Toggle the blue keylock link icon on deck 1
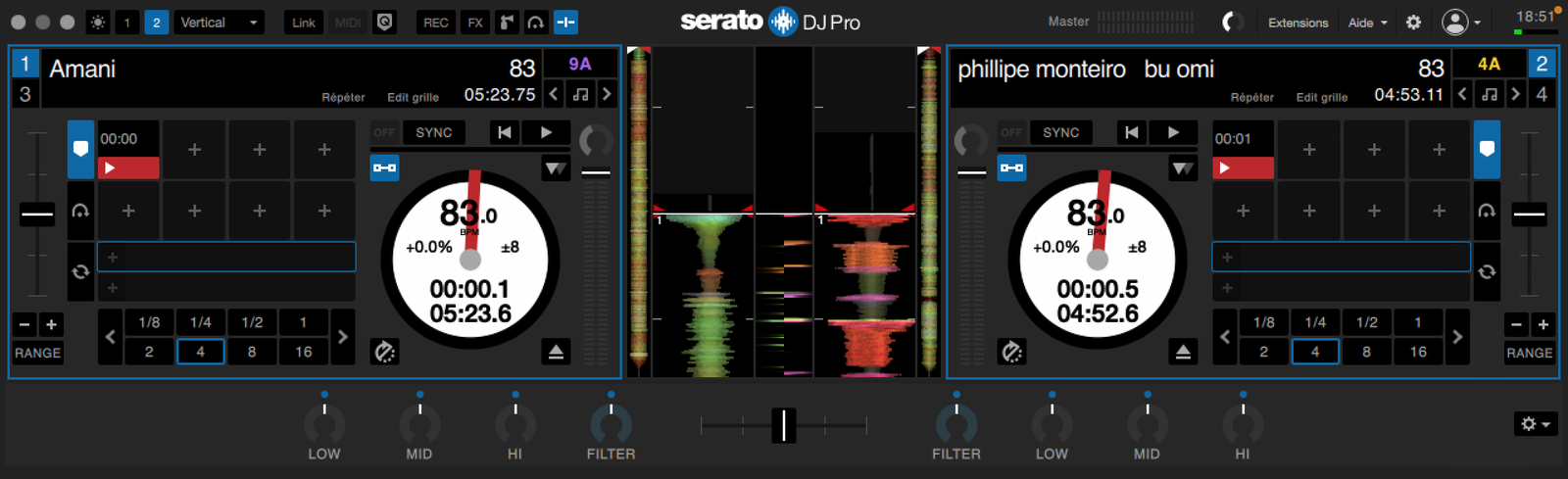This screenshot has height=479, width=1568. (x=384, y=168)
